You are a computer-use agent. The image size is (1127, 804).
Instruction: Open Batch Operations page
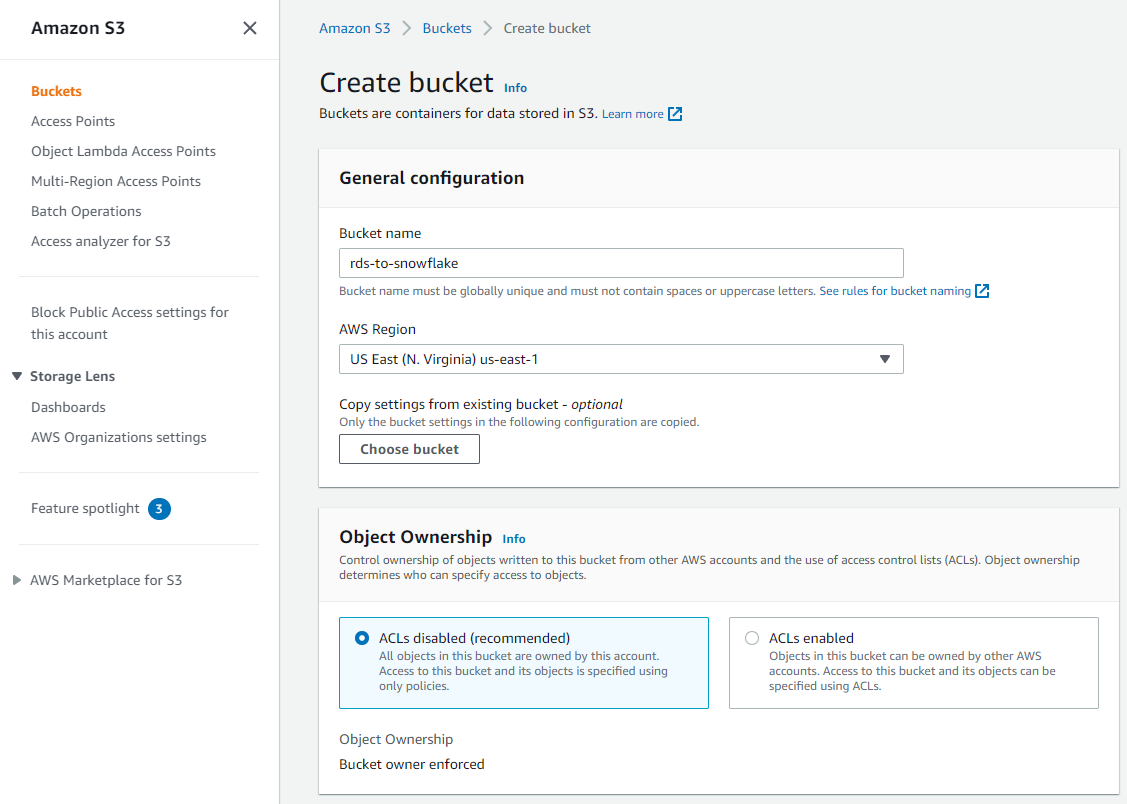coord(86,211)
